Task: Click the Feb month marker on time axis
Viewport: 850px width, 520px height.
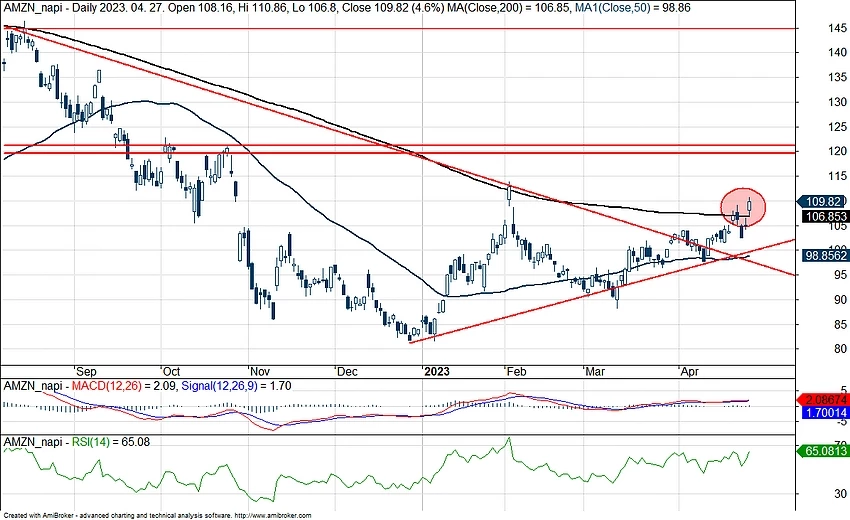Action: [x=515, y=370]
